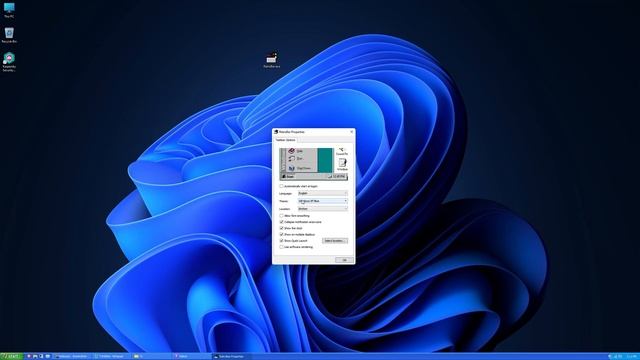The height and width of the screenshot is (360, 640).
Task: Select the RetroBar.exe desktop icon
Action: point(271,60)
